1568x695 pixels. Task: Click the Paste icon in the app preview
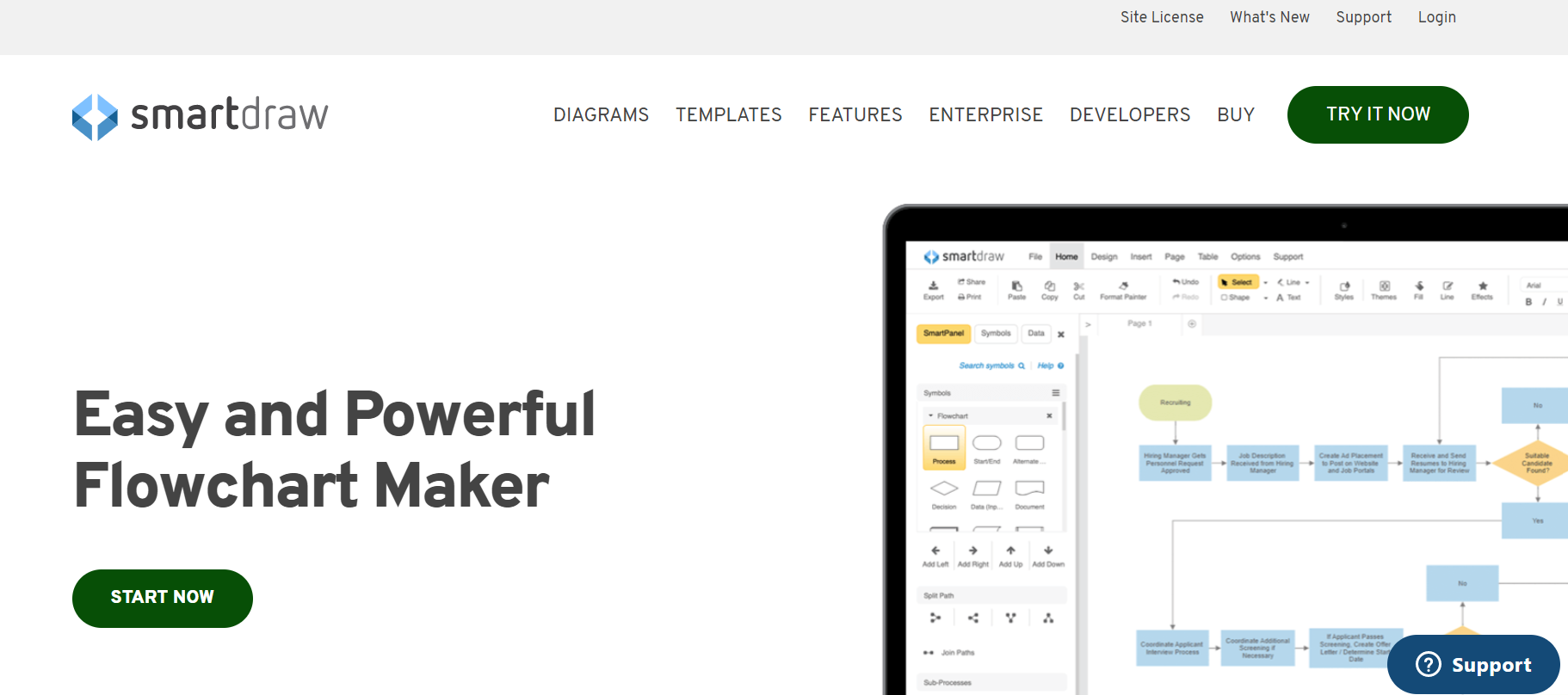(1017, 290)
